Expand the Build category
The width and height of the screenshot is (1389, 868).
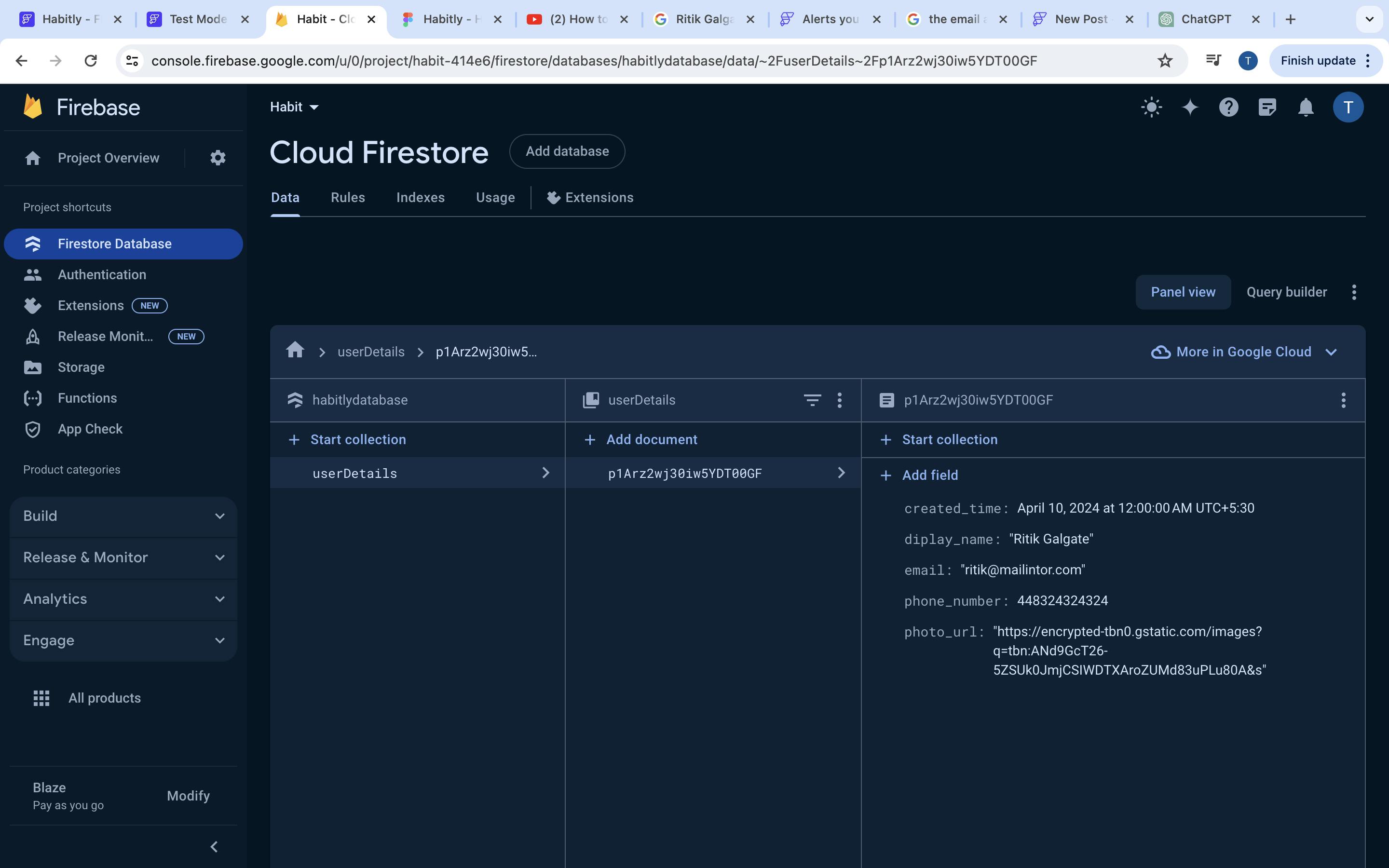[x=123, y=516]
